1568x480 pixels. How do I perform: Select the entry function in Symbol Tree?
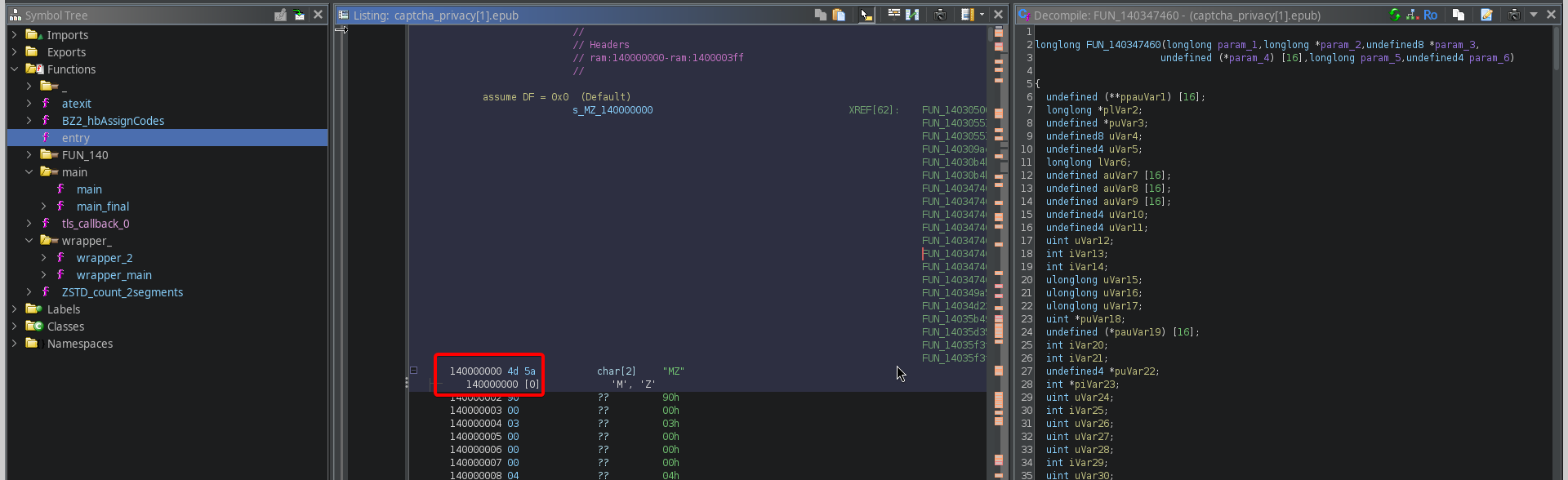coord(75,138)
